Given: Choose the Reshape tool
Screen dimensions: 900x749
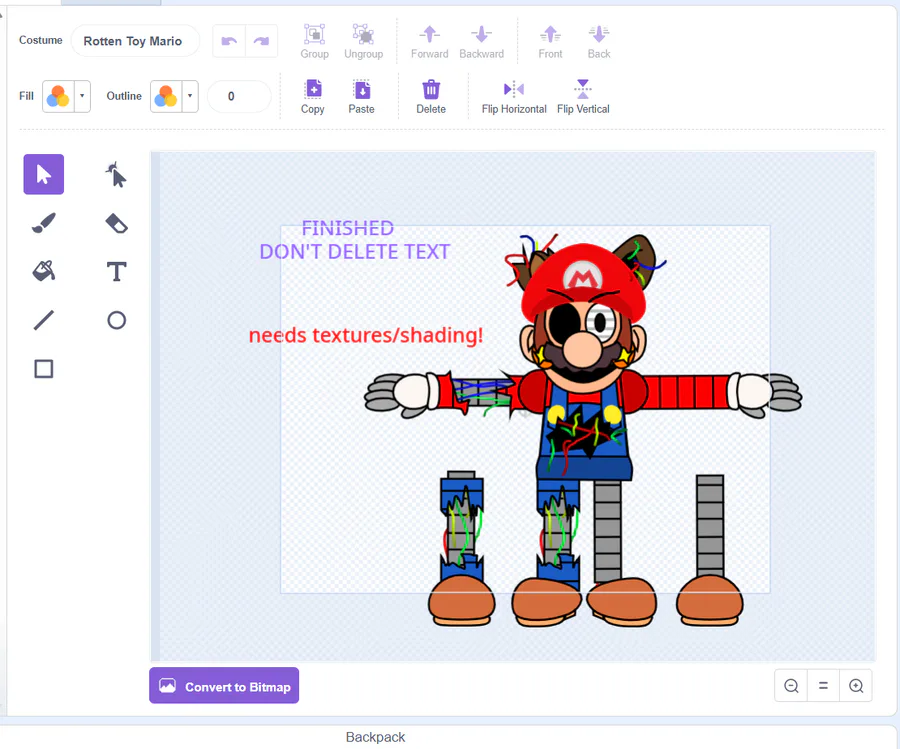Looking at the screenshot, I should pyautogui.click(x=116, y=174).
